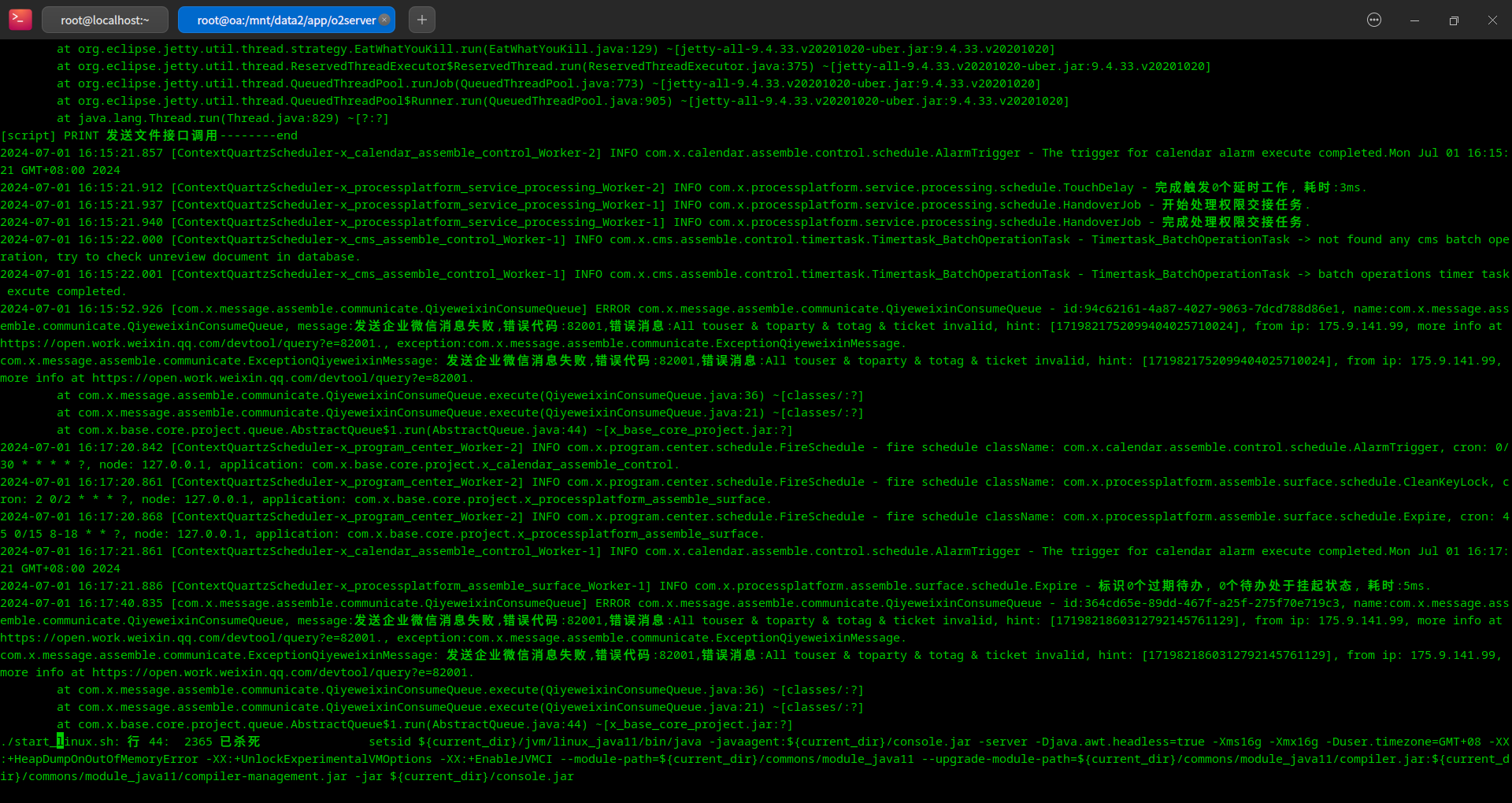Click timestamp 2024-07-01 16:17:21.886
The height and width of the screenshot is (803, 1512).
(x=82, y=586)
